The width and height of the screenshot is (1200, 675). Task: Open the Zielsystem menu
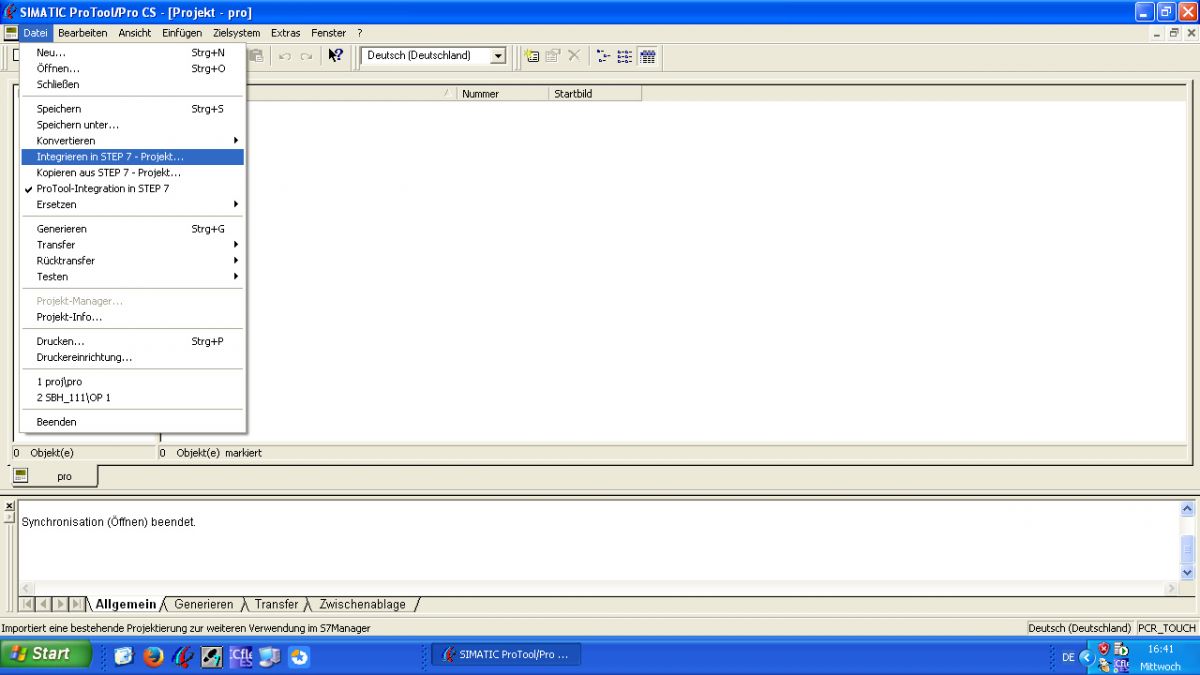[237, 33]
